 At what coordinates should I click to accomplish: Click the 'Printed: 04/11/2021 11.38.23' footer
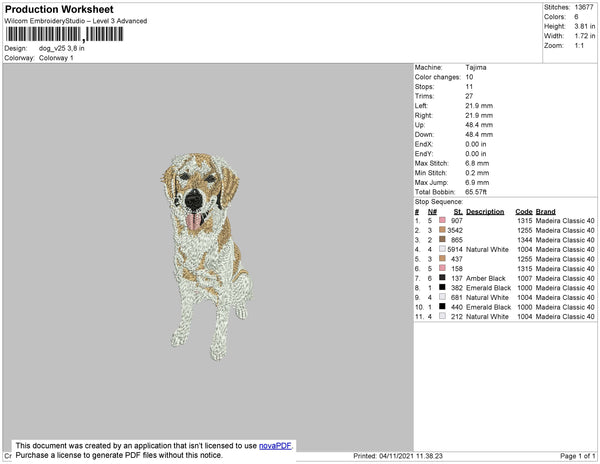(x=398, y=456)
